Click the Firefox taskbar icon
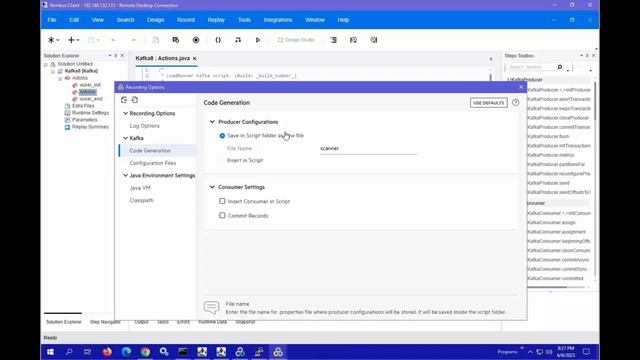This screenshot has width=640, height=360. (x=107, y=352)
